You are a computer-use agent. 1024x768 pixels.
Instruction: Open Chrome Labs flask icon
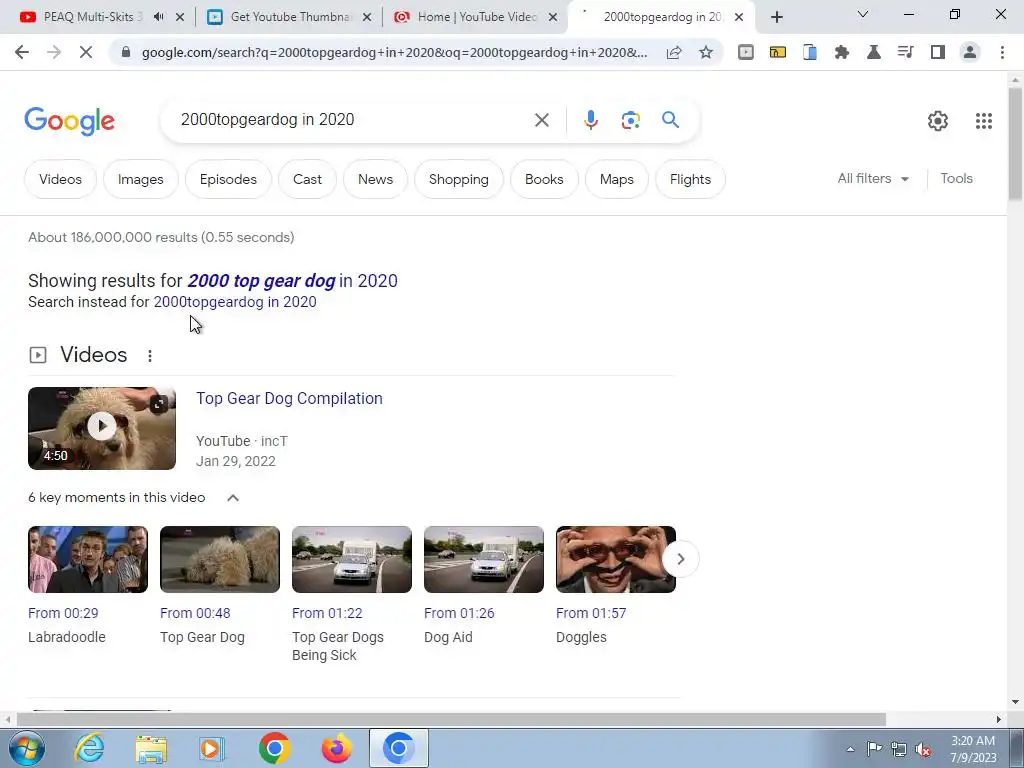tap(874, 52)
